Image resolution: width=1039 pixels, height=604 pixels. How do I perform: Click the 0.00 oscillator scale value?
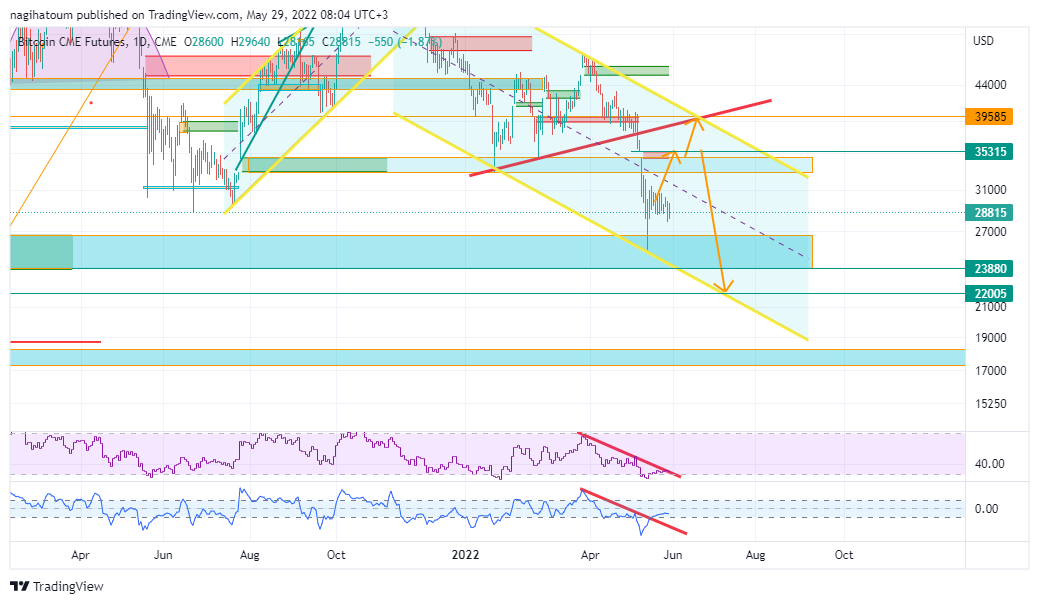tap(987, 509)
